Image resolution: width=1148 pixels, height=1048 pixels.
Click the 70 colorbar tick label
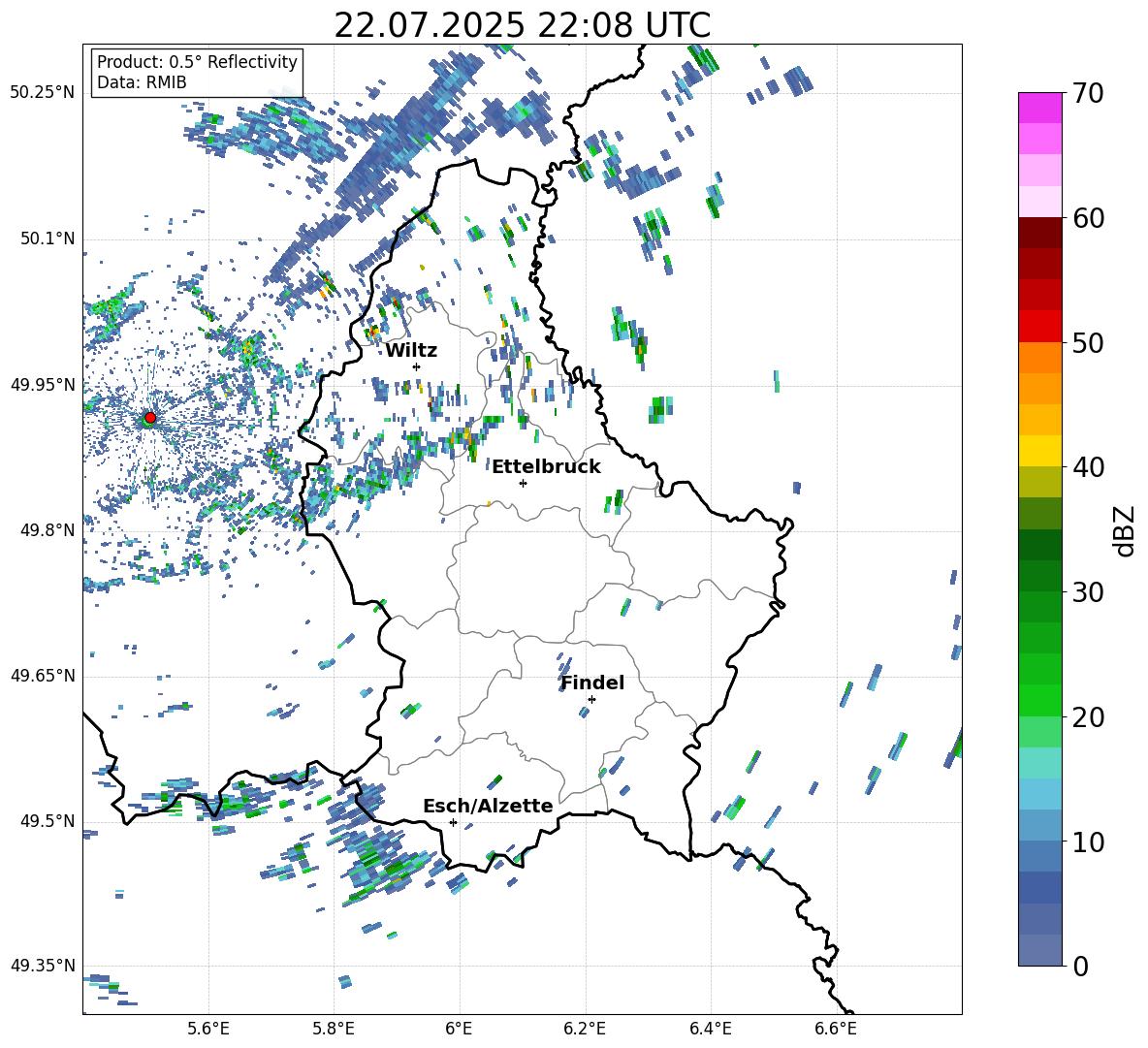(1088, 93)
